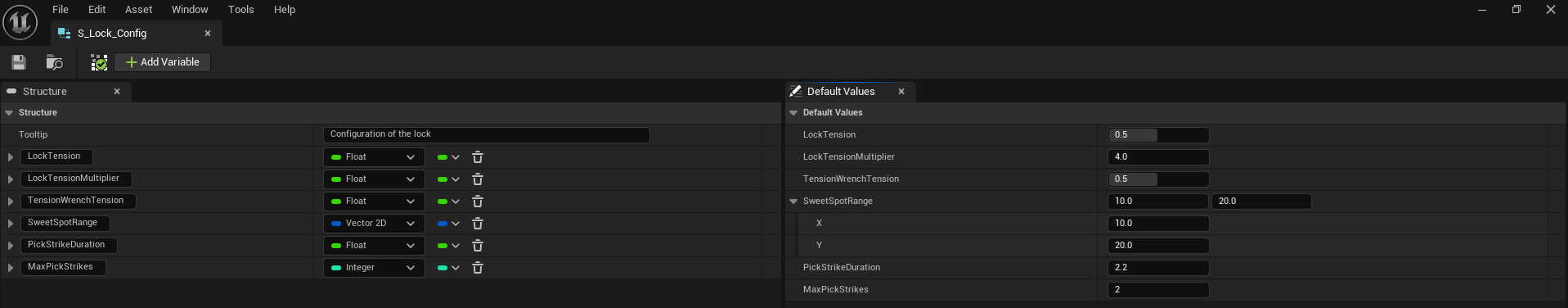Screen dimensions: 1568x308
Task: Expand the MaxPickStrikes variable row
Action: 11,268
